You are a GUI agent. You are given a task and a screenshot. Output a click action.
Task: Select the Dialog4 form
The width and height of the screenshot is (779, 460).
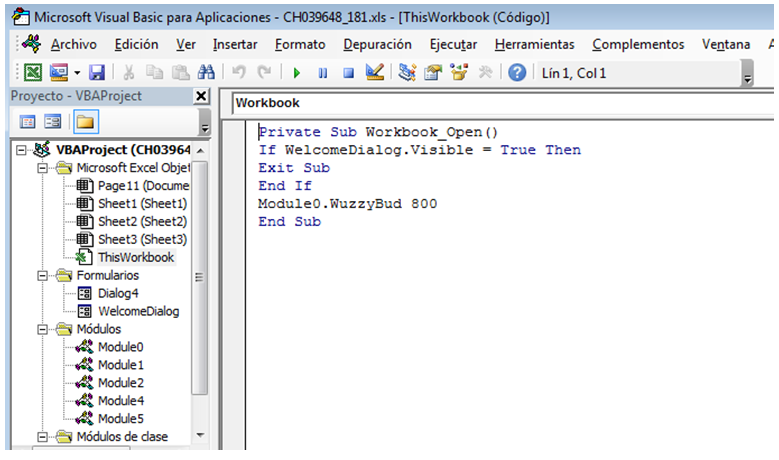118,293
